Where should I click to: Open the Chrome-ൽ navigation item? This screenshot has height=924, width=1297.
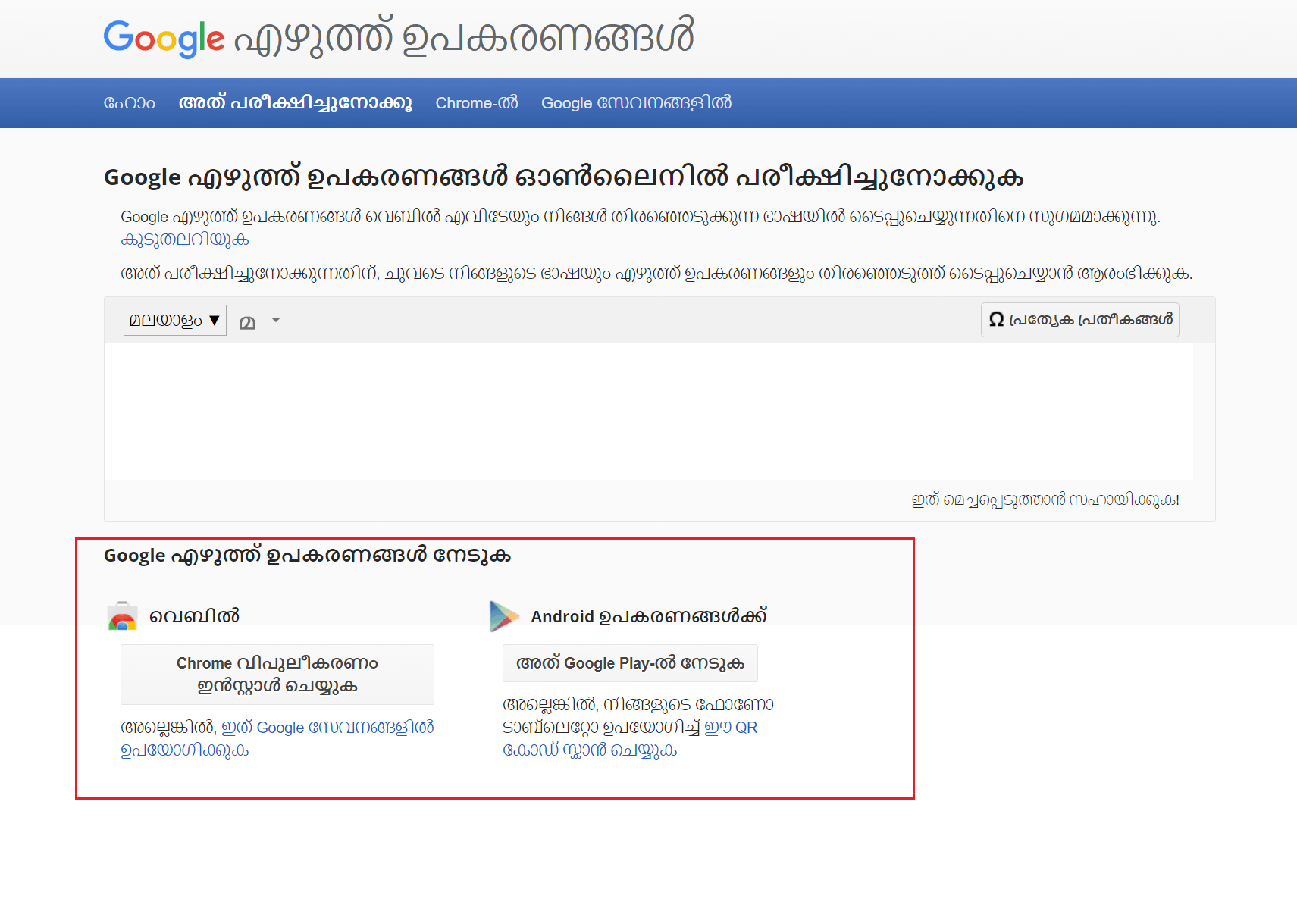476,102
